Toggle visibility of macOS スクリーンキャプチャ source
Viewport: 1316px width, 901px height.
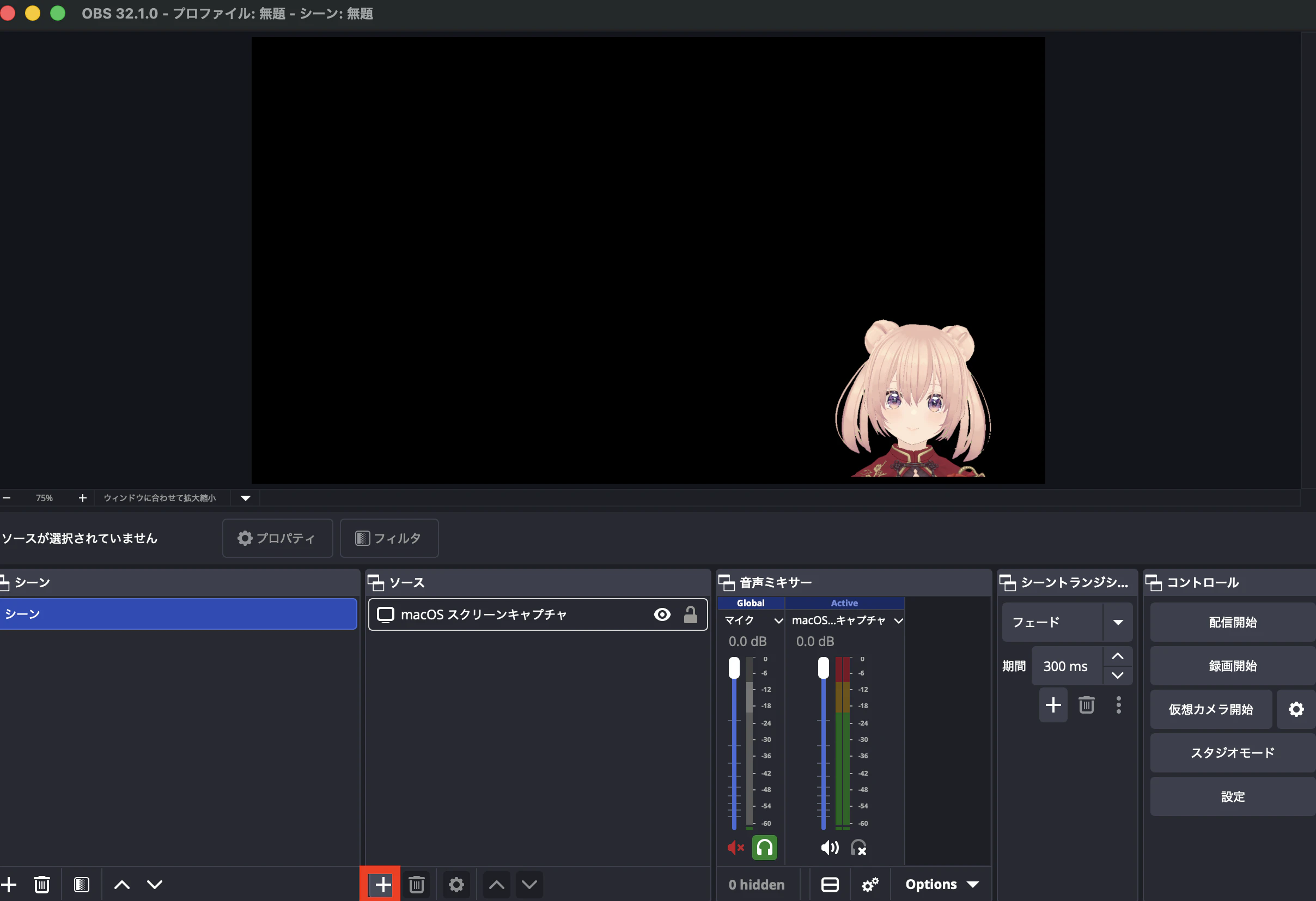pyautogui.click(x=662, y=614)
